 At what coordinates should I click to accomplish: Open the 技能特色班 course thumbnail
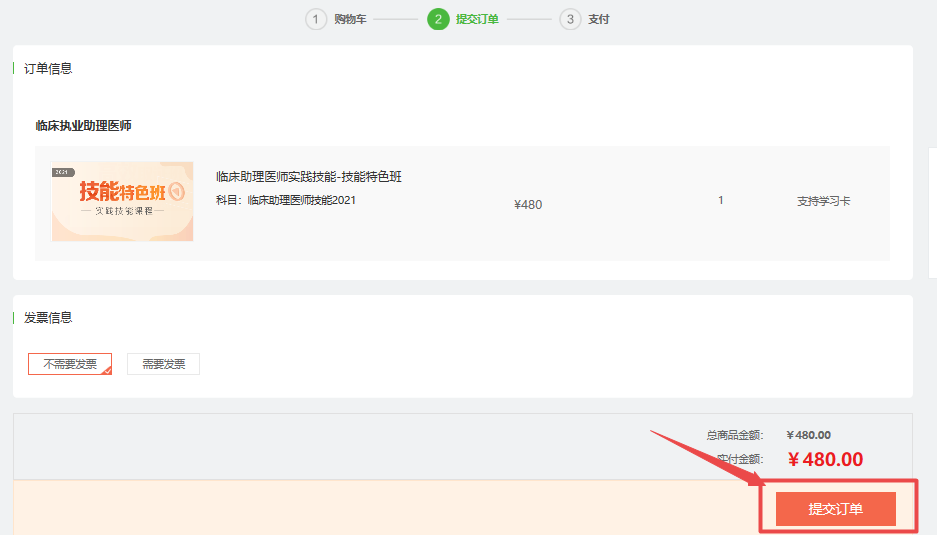coord(122,201)
